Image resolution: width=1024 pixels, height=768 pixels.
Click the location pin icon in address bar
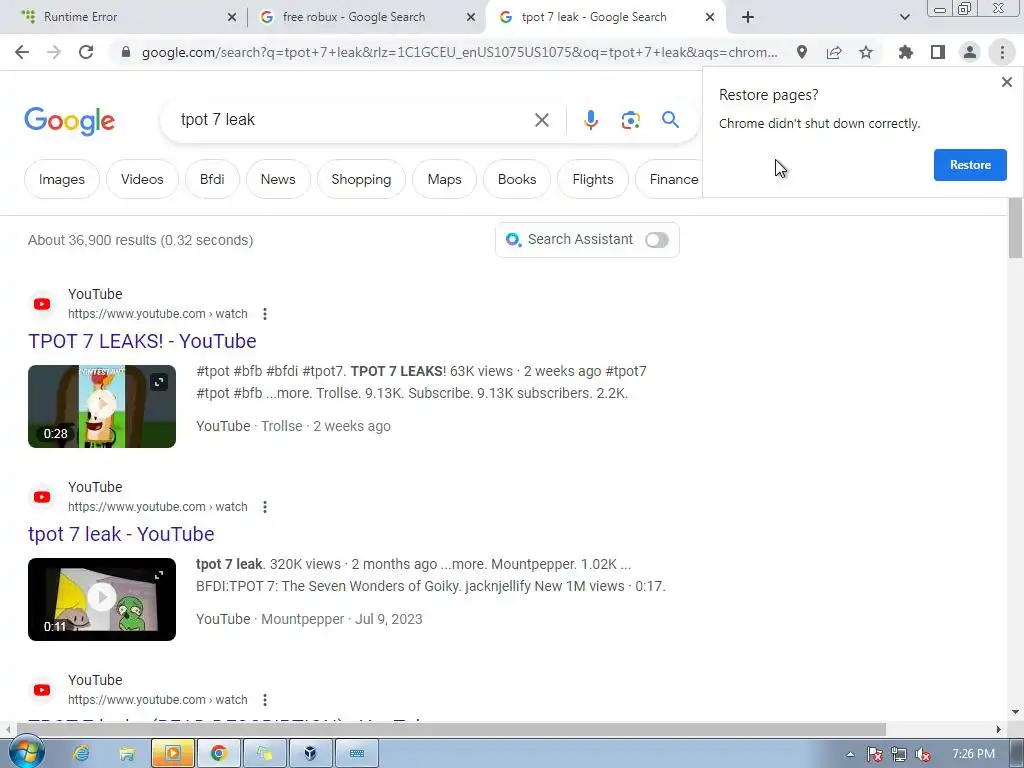coord(801,52)
